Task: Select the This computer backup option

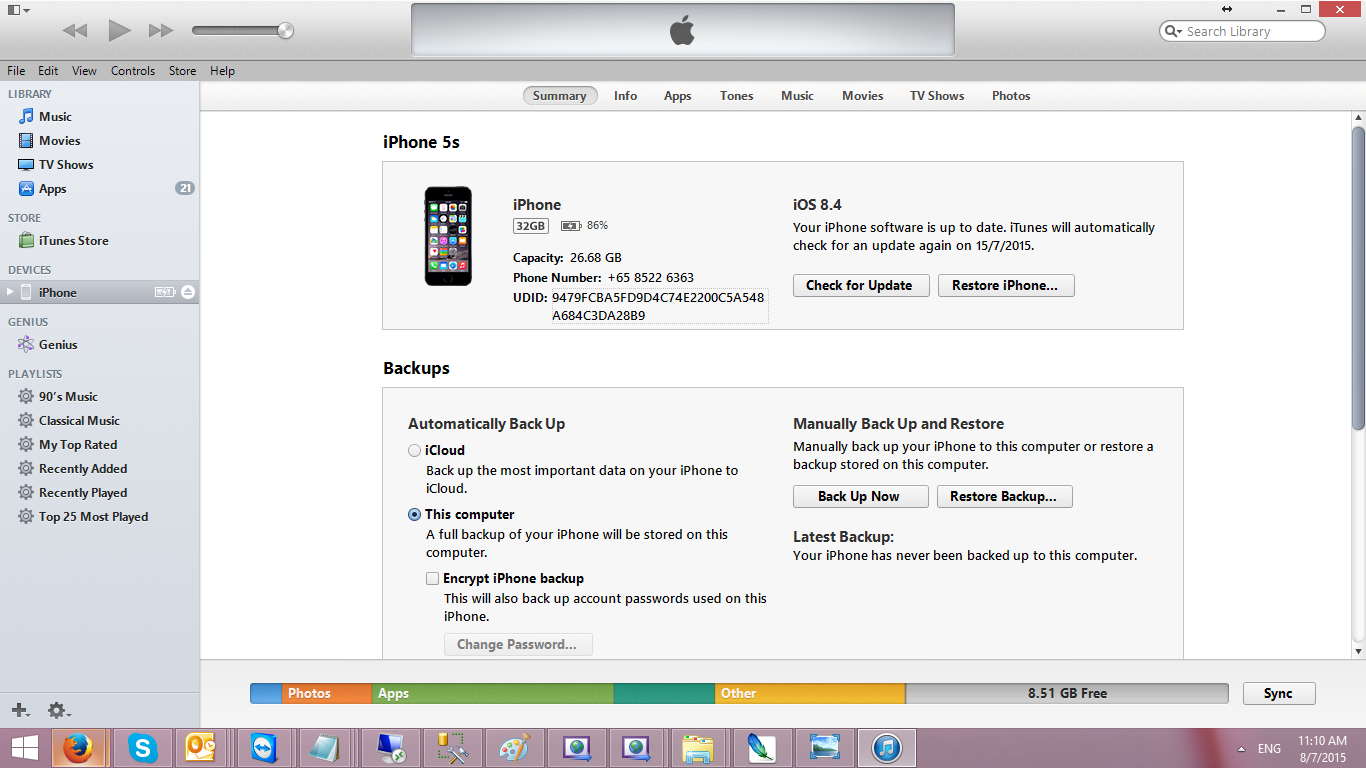Action: pos(414,515)
